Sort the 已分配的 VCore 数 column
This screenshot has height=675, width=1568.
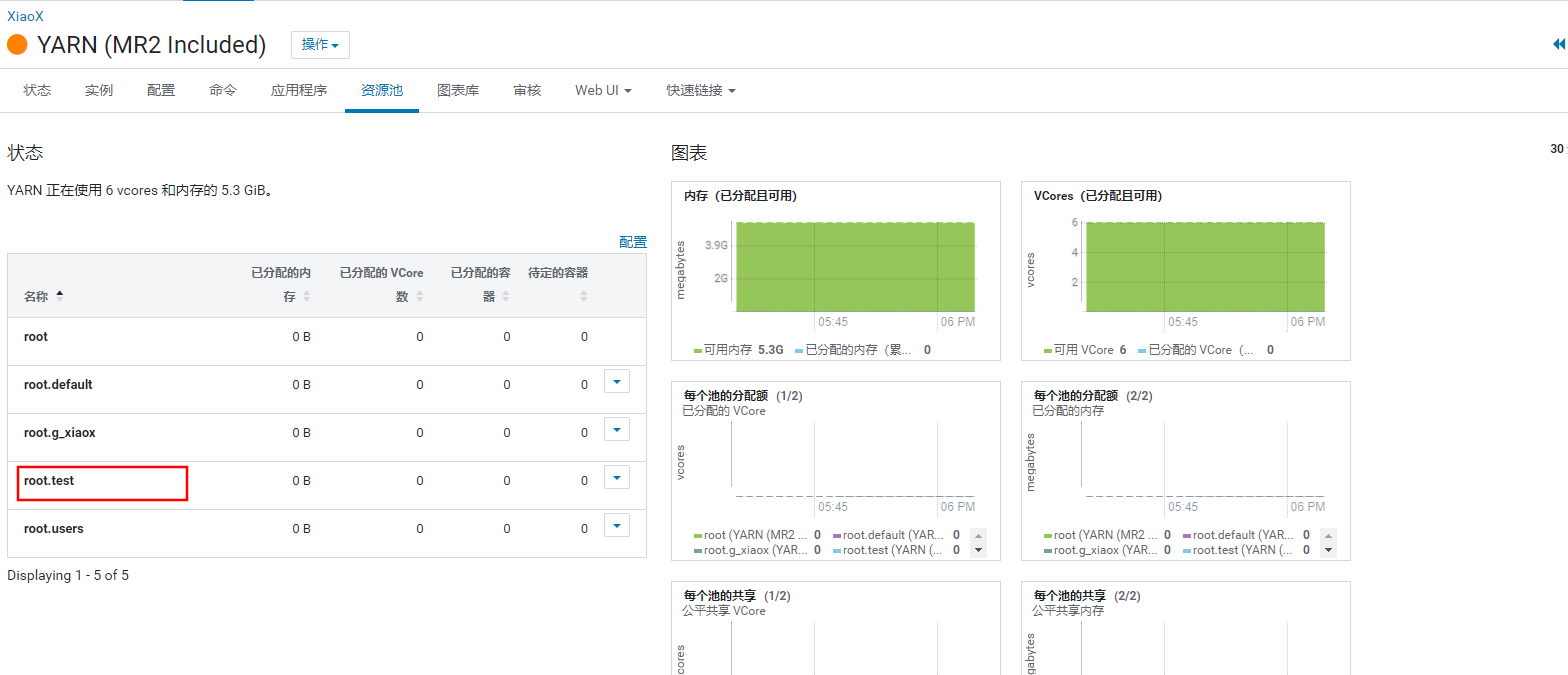420,297
